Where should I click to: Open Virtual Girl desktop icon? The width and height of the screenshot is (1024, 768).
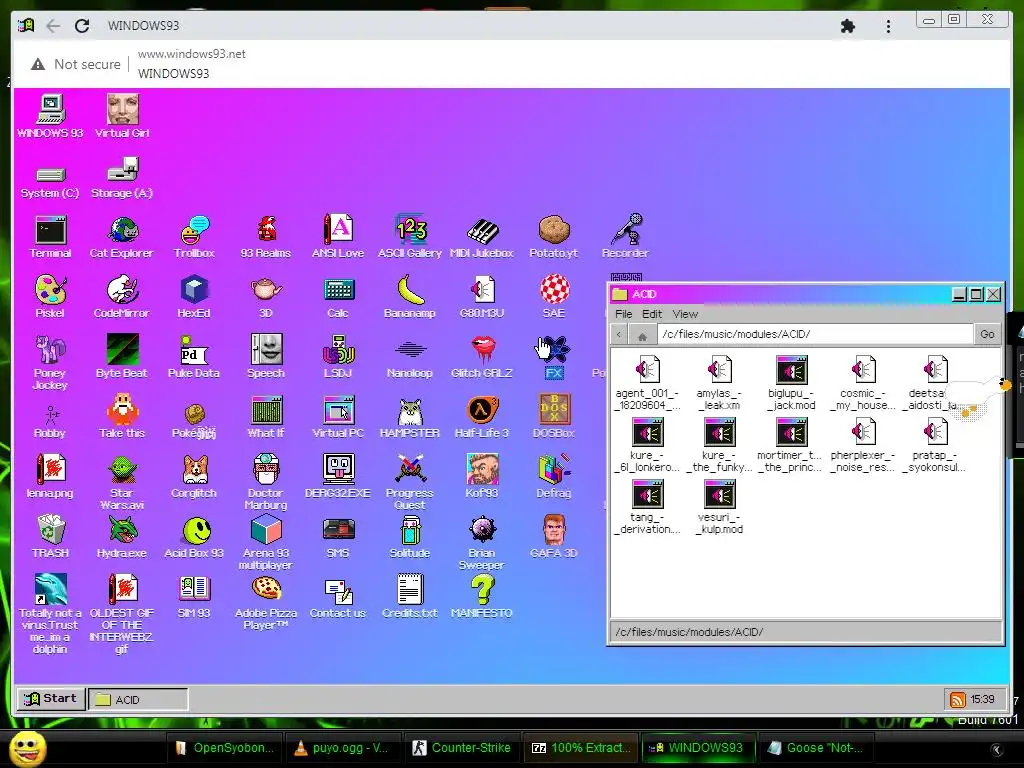[x=122, y=116]
